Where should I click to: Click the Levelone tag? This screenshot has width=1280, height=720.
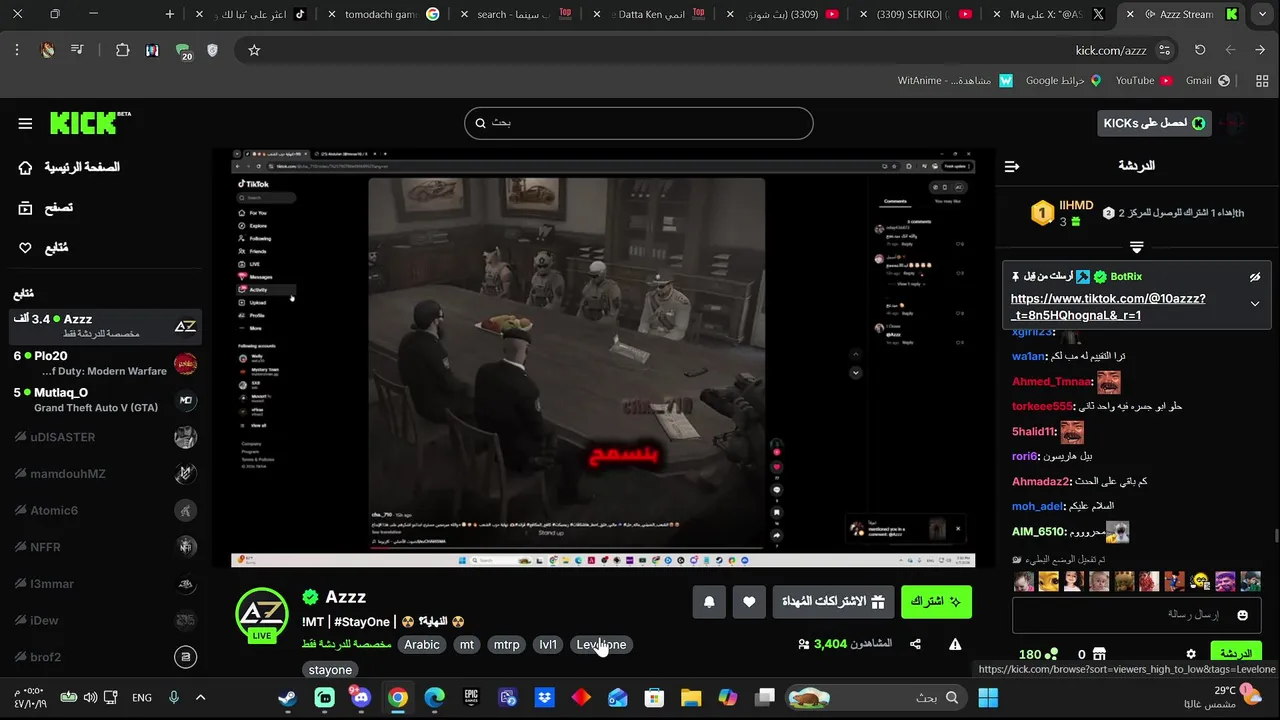[601, 645]
